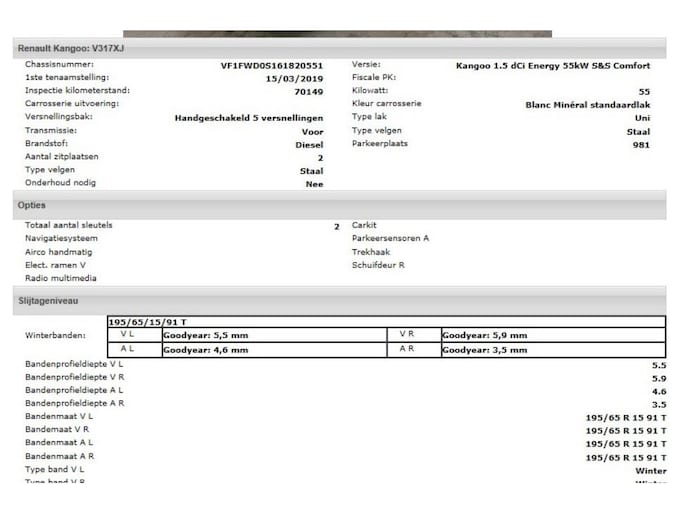The height and width of the screenshot is (514, 685).
Task: Click Blanc Minéral standaardlak colour value
Action: click(587, 104)
